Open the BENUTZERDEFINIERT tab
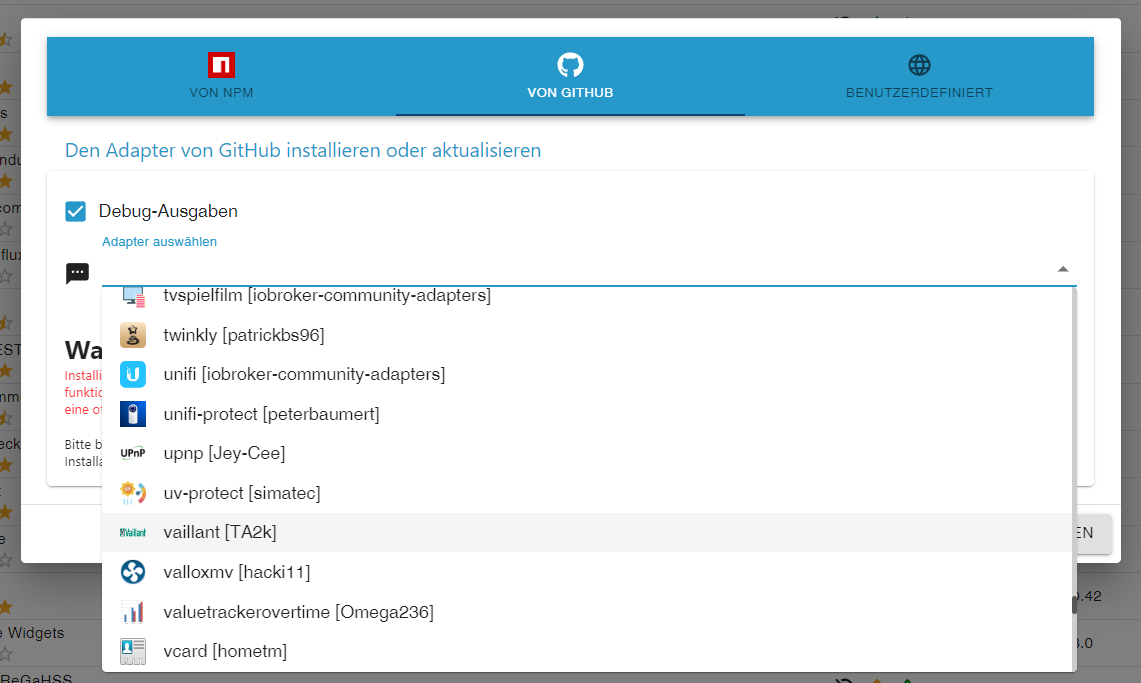 [919, 76]
